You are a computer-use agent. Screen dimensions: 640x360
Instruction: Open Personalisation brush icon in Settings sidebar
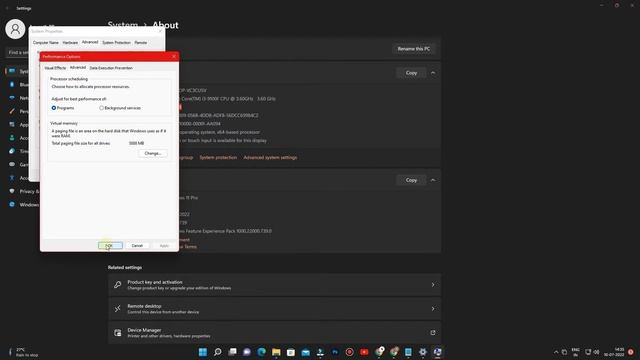[x=12, y=111]
